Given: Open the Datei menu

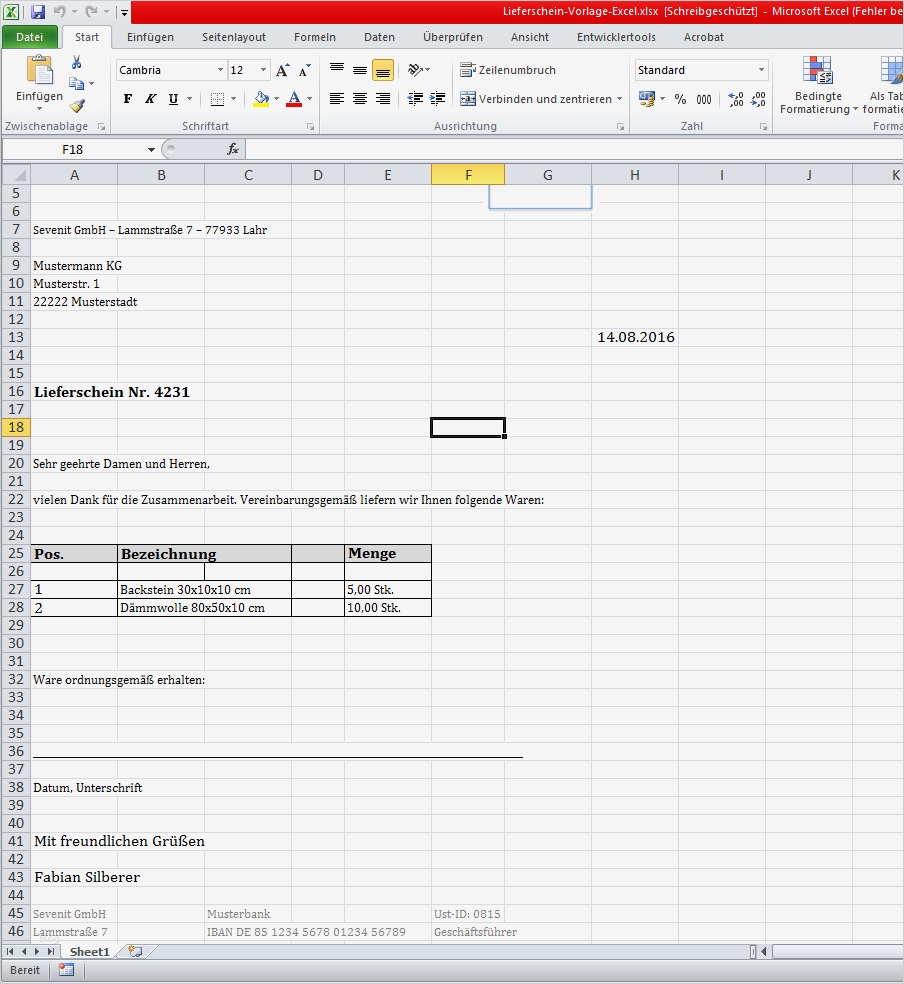Looking at the screenshot, I should tap(30, 36).
